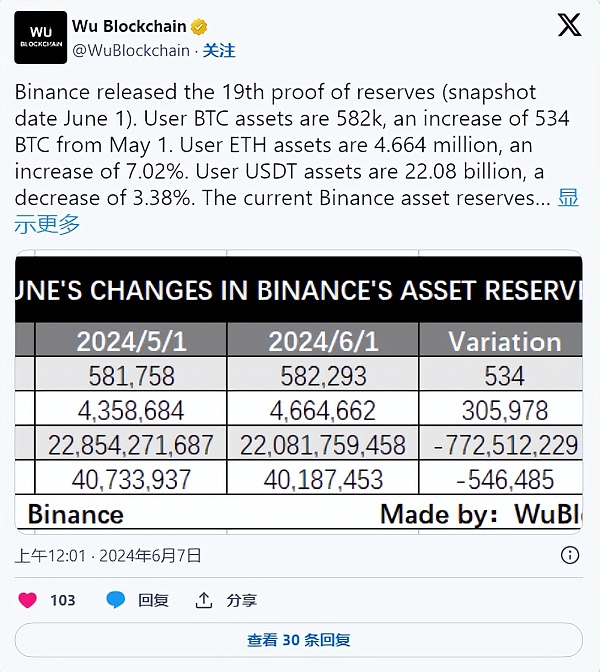Click the Wu Blockchain profile avatar

click(x=41, y=37)
